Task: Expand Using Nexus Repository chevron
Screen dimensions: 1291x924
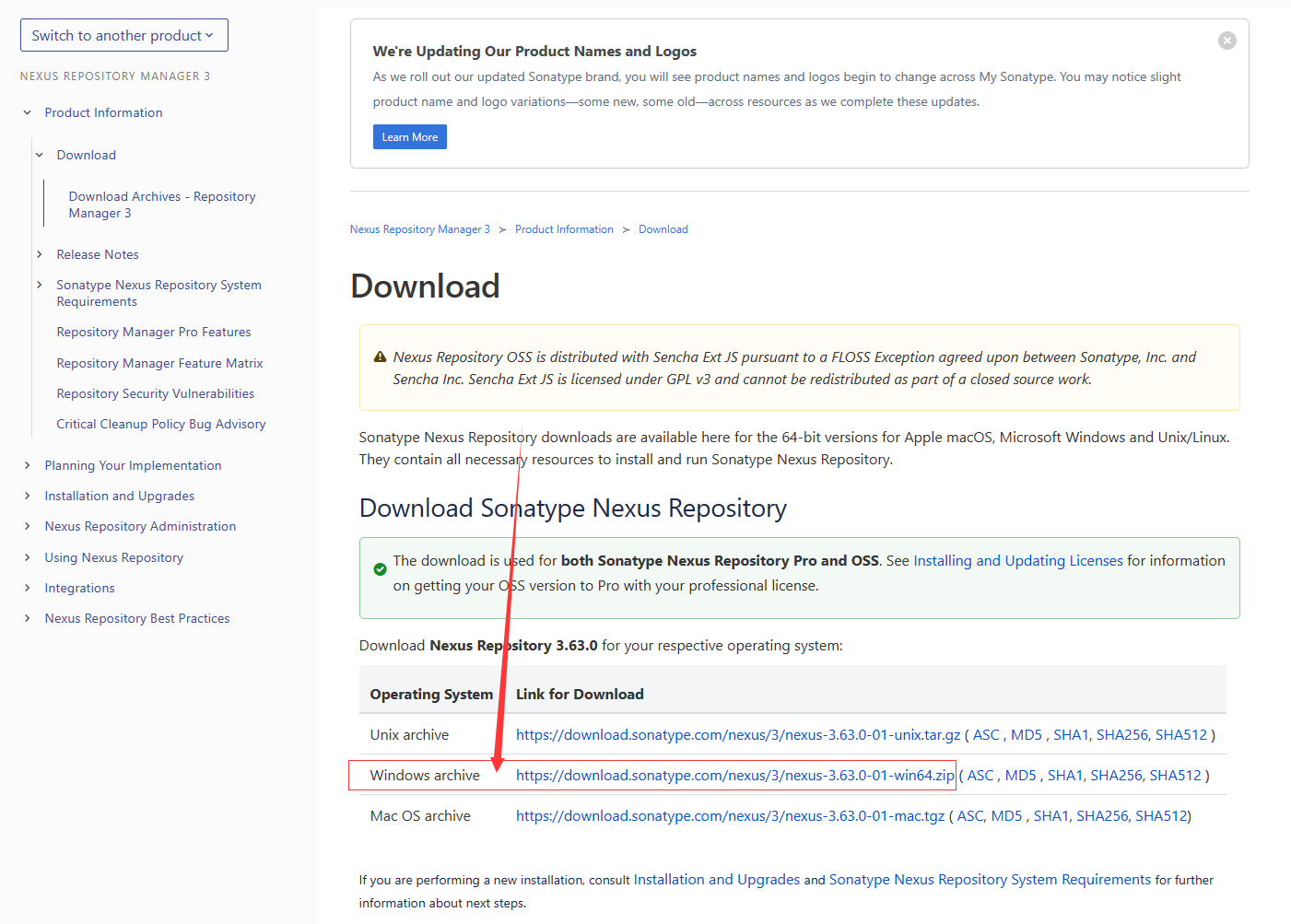Action: pos(28,557)
